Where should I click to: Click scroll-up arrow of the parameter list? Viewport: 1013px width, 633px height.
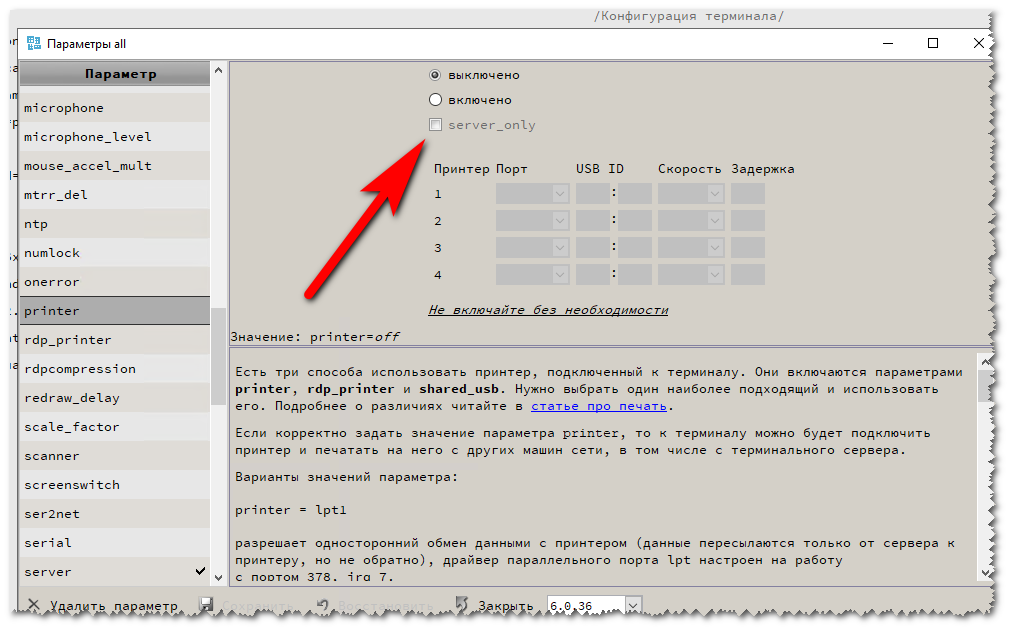[x=218, y=71]
